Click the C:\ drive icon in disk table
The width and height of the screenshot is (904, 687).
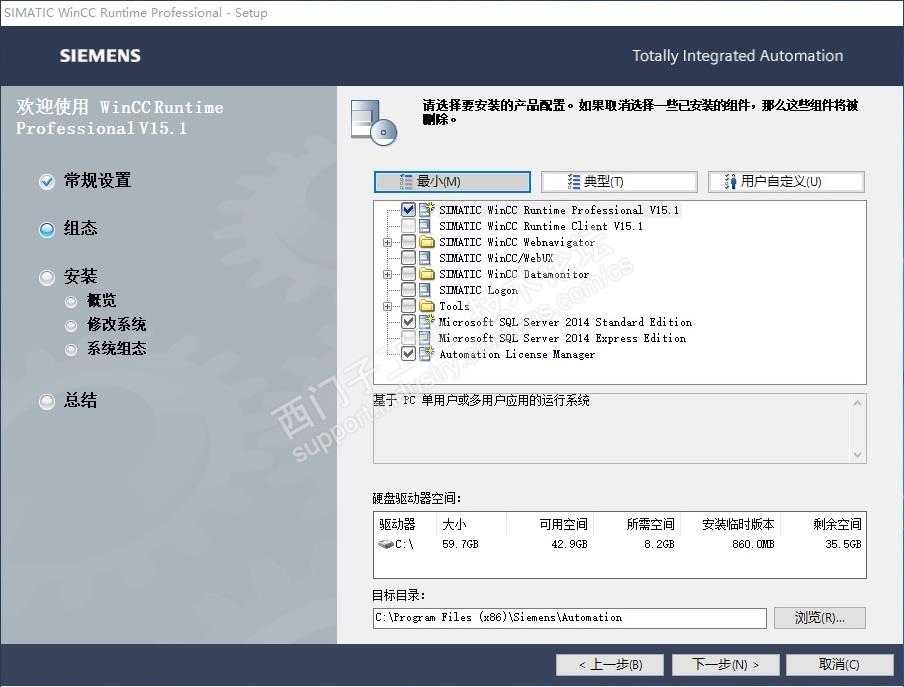click(x=386, y=543)
